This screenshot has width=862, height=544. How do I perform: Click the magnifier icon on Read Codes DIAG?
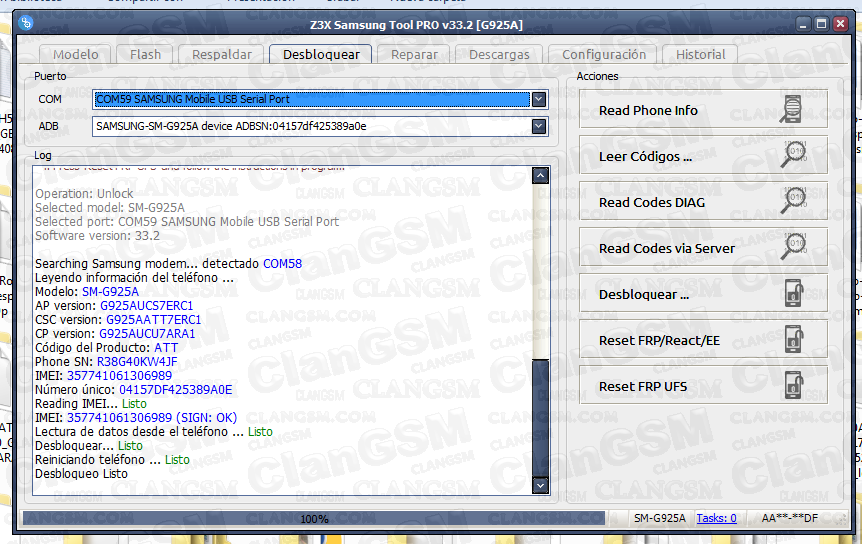pos(794,202)
